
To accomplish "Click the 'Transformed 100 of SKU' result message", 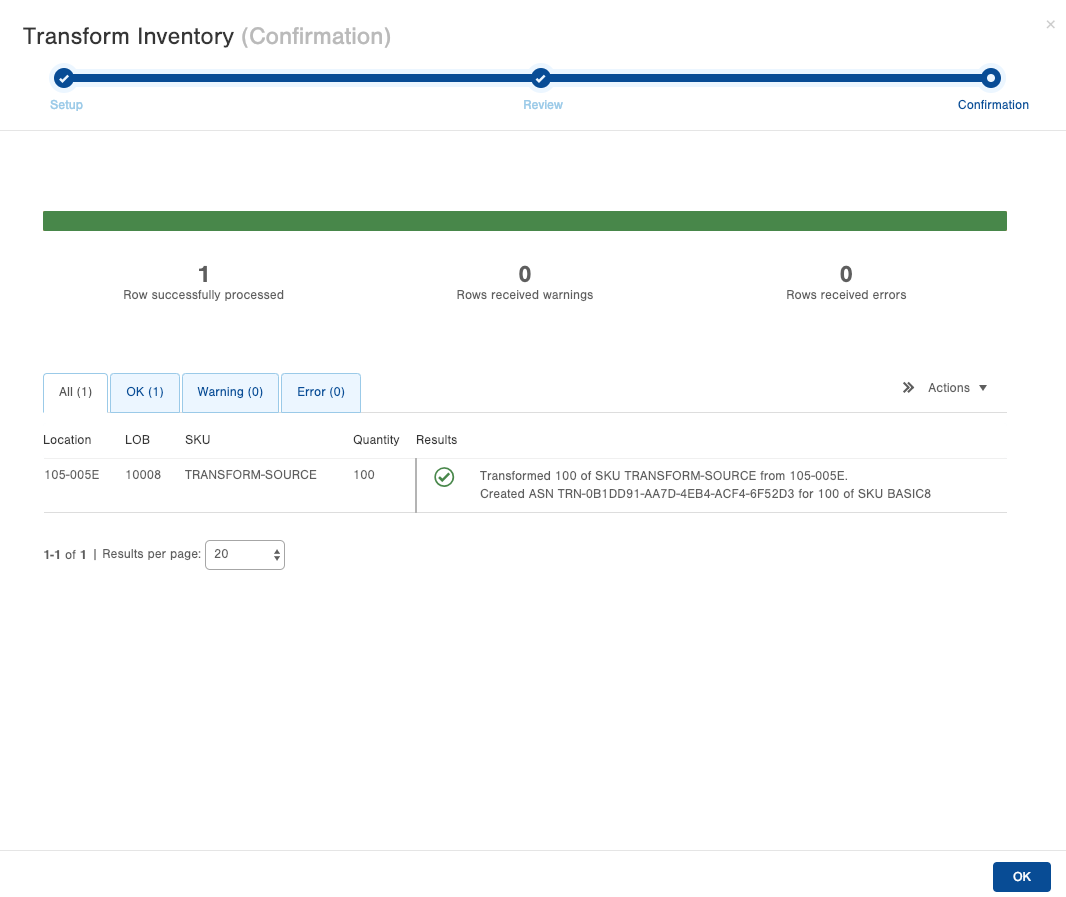I will point(664,476).
